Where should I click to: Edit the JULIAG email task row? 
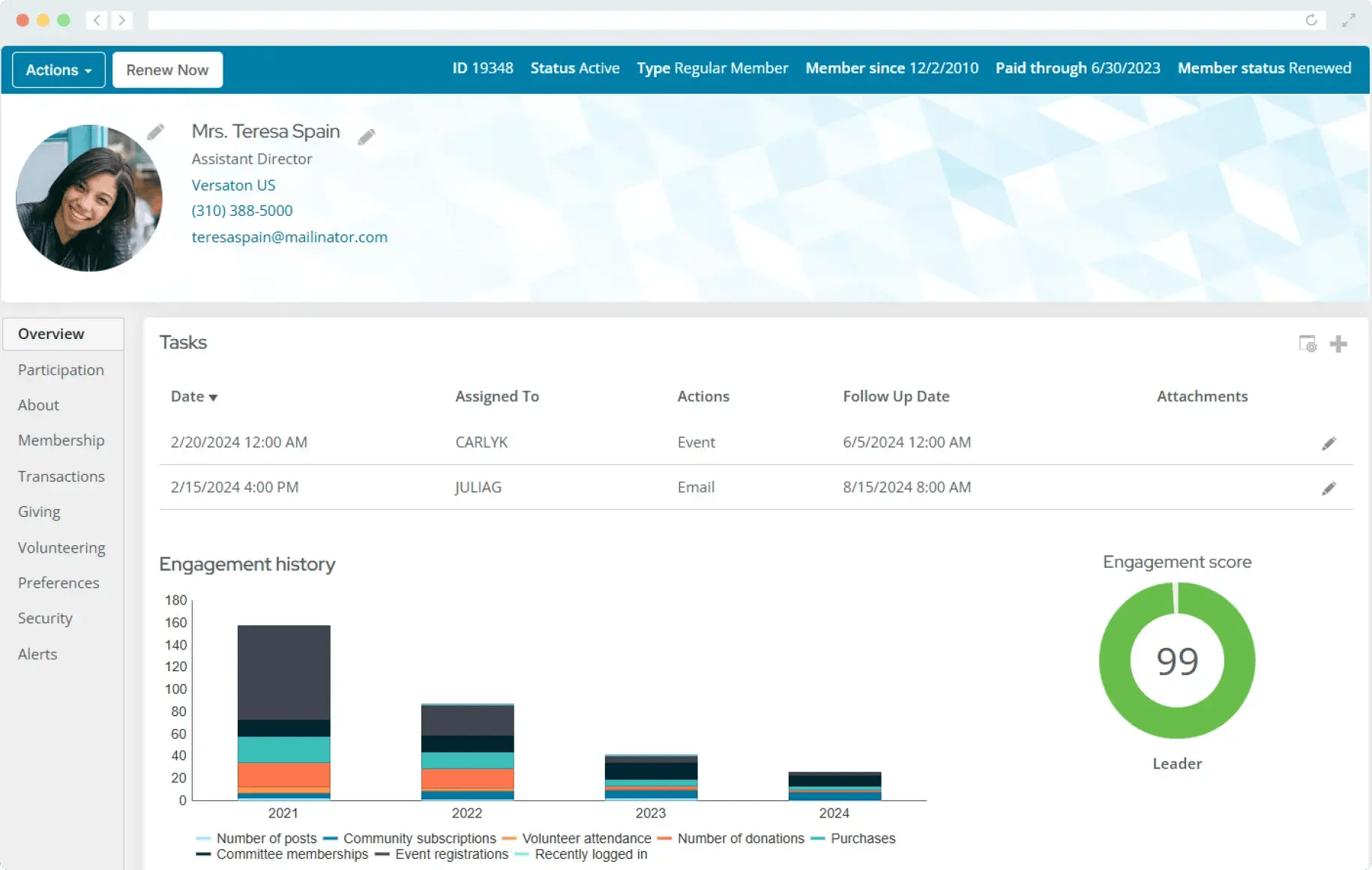(1329, 487)
